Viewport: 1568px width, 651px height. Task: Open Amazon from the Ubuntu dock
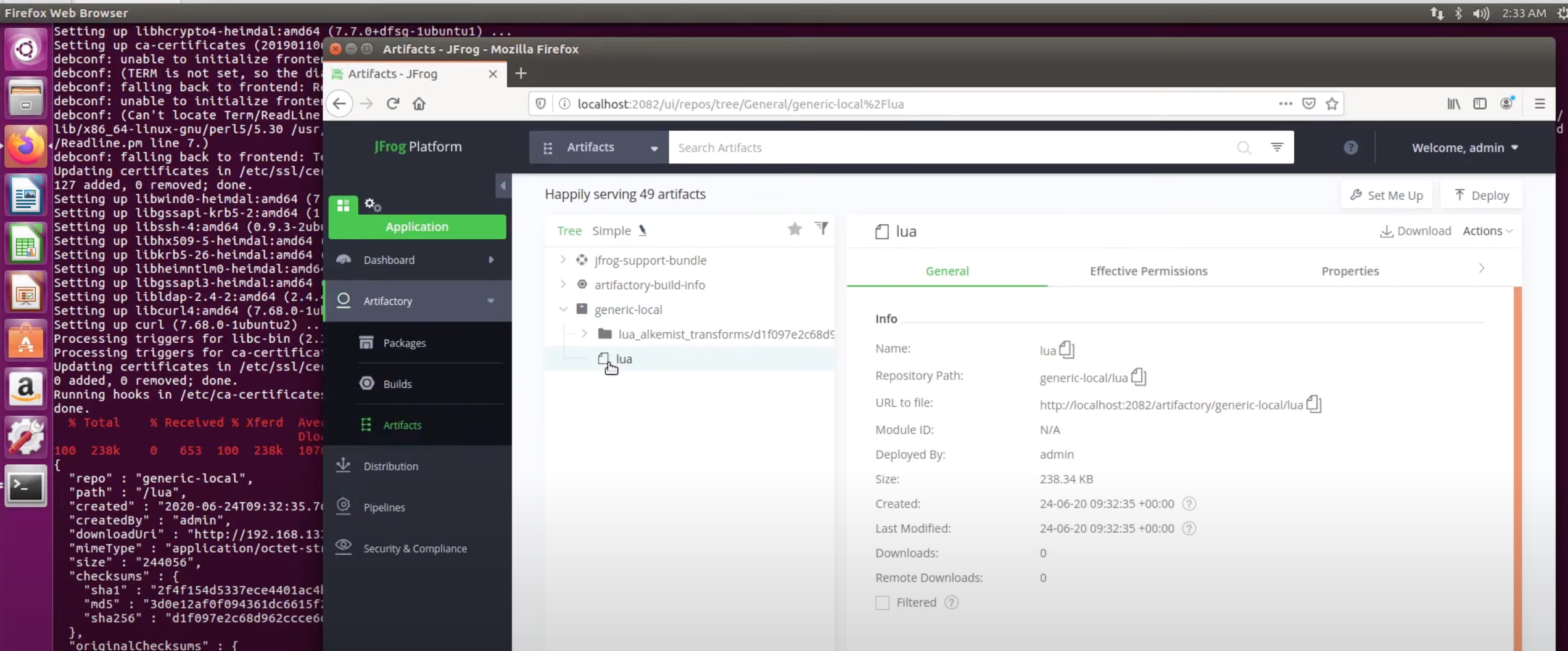point(26,389)
